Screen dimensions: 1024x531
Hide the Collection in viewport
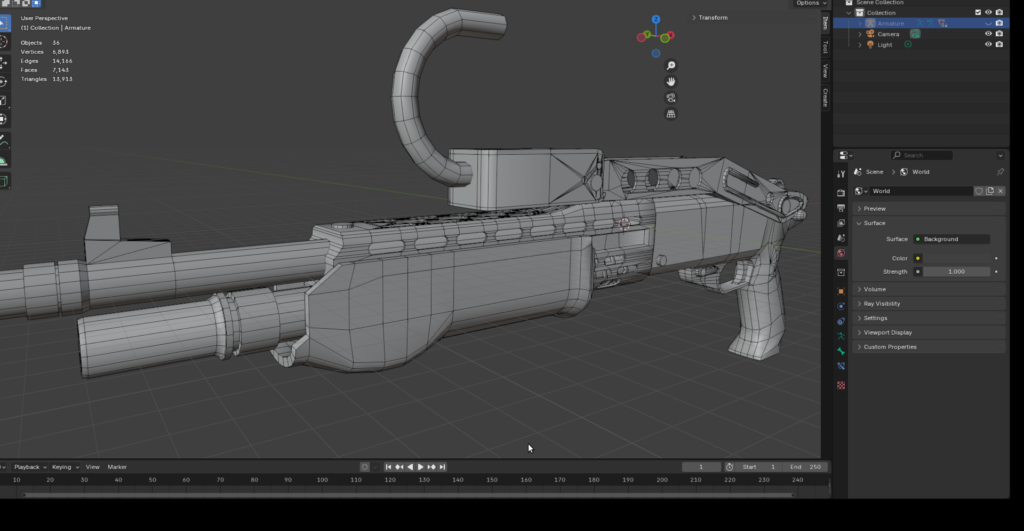[x=988, y=12]
